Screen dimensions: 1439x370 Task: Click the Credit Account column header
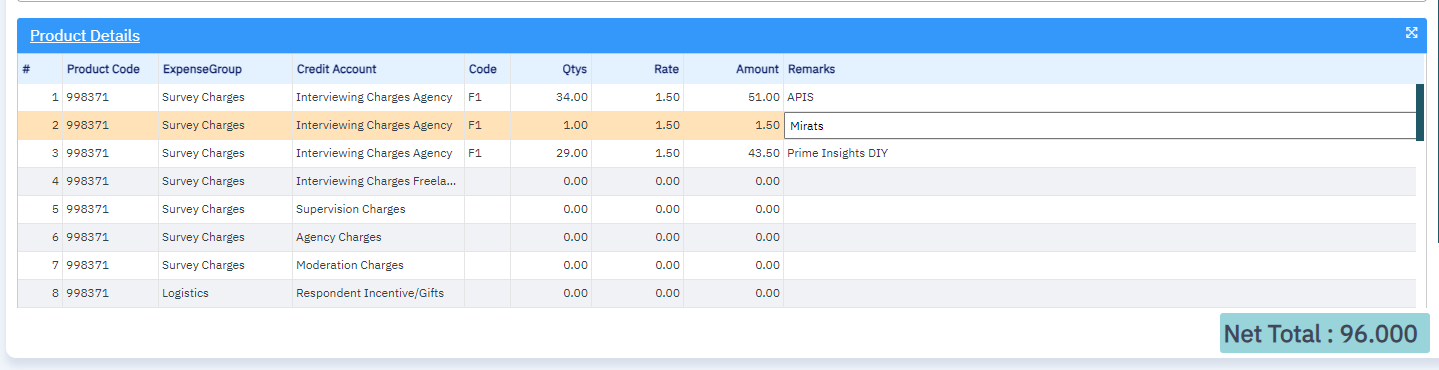pos(336,69)
